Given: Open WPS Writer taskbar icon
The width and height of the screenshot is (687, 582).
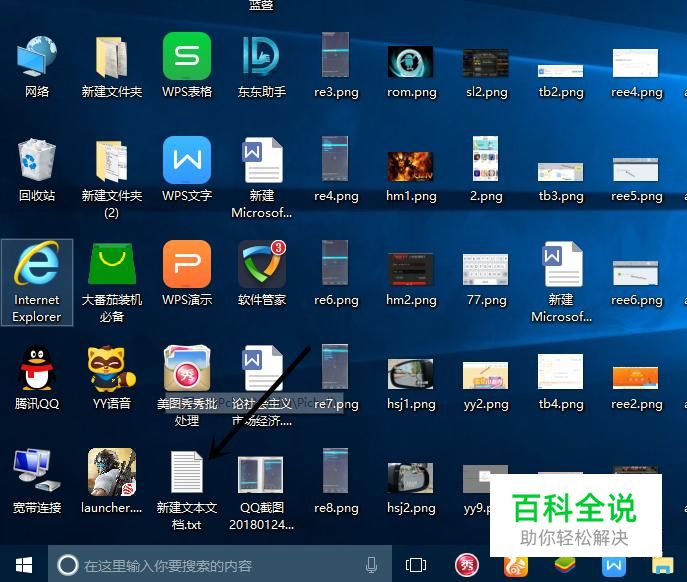Looking at the screenshot, I should (613, 568).
